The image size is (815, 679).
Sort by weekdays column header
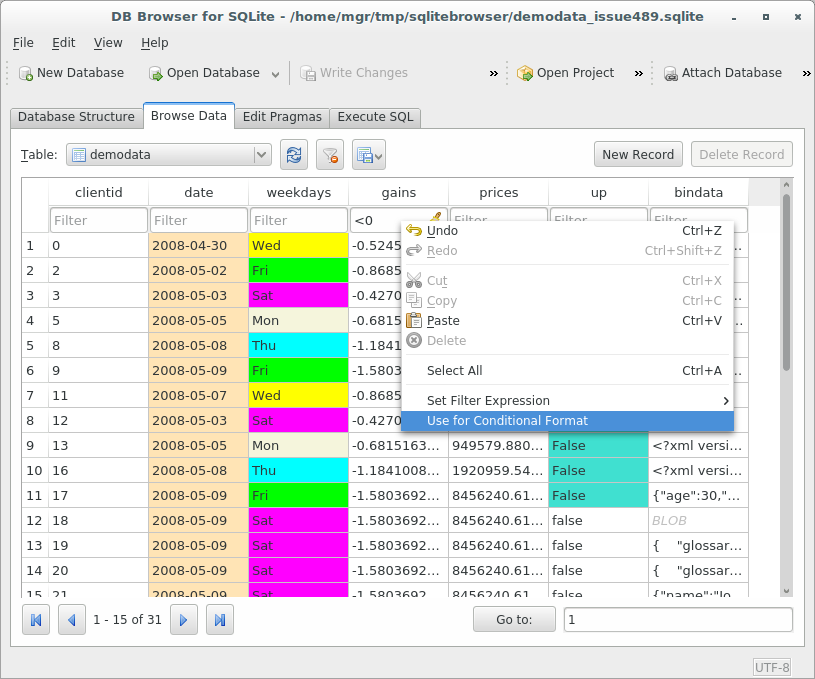coord(298,192)
